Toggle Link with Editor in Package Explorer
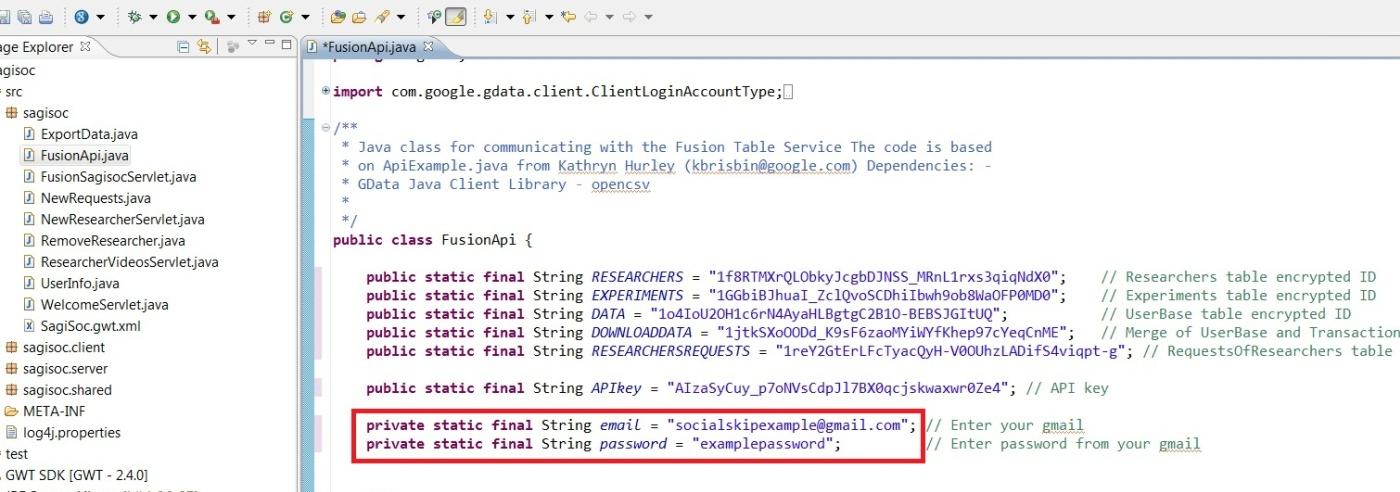Viewport: 1400px width, 492px height. click(x=204, y=46)
